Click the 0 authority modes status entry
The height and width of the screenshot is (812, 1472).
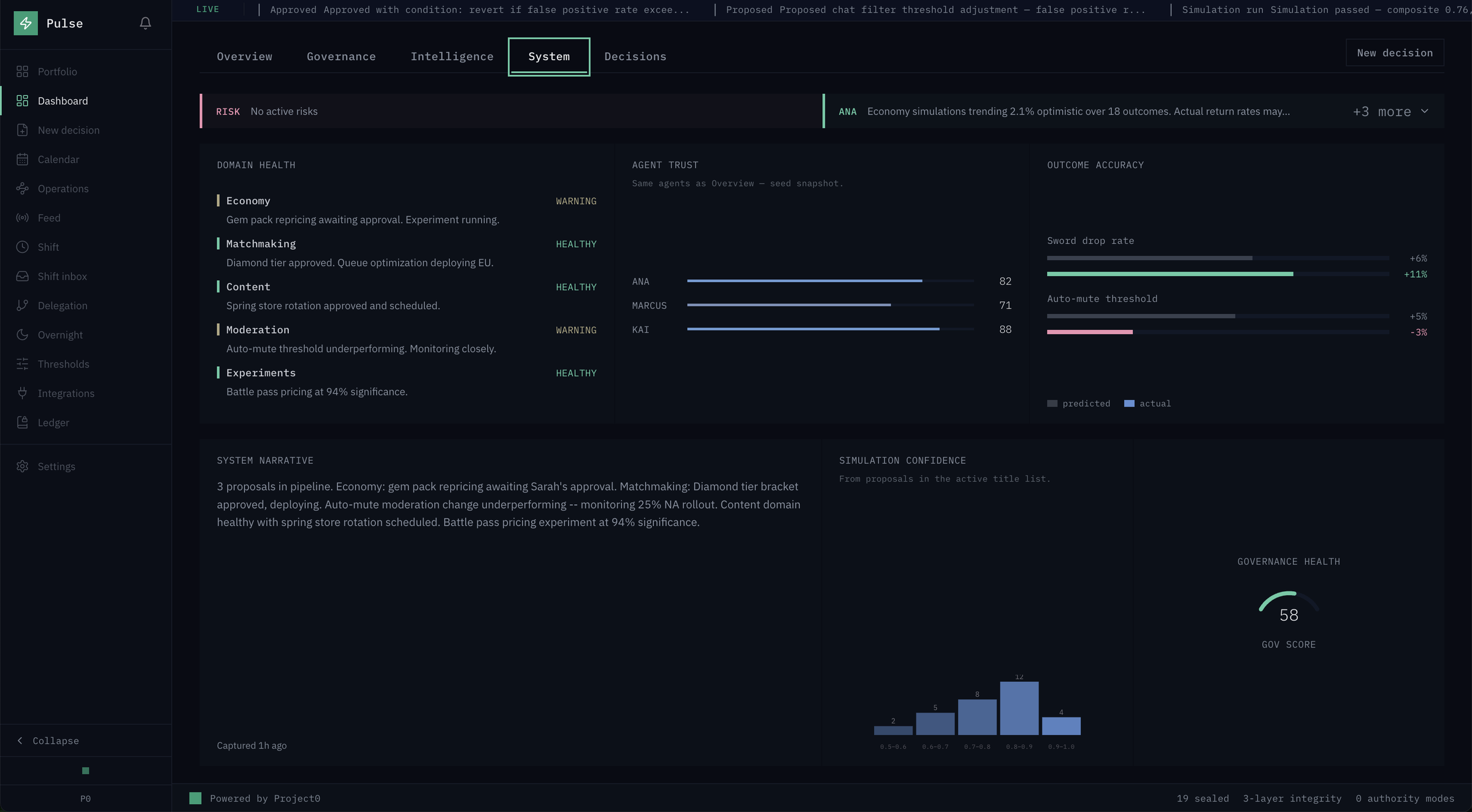1405,799
